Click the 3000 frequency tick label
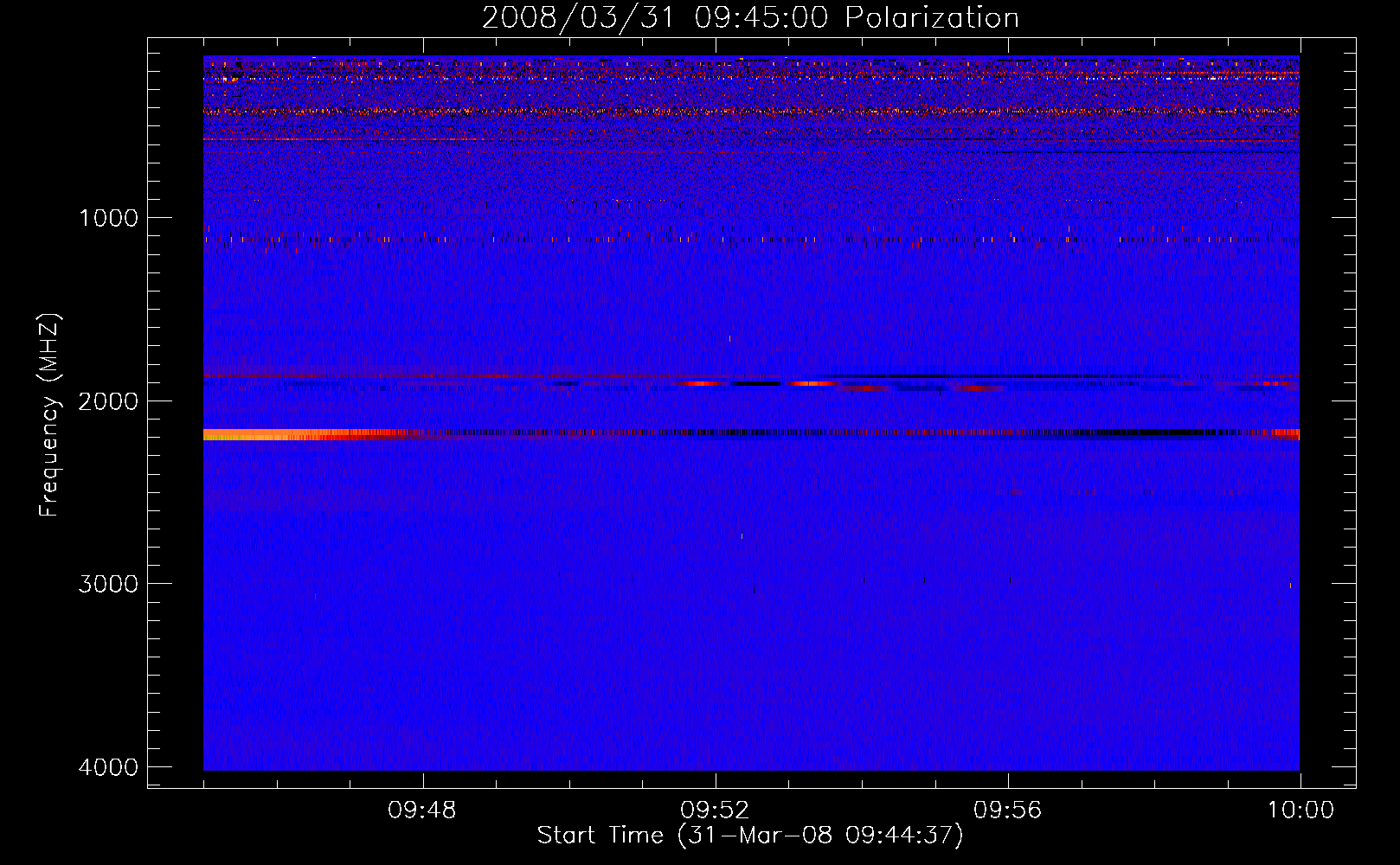Viewport: 1400px width, 865px height. (x=108, y=584)
